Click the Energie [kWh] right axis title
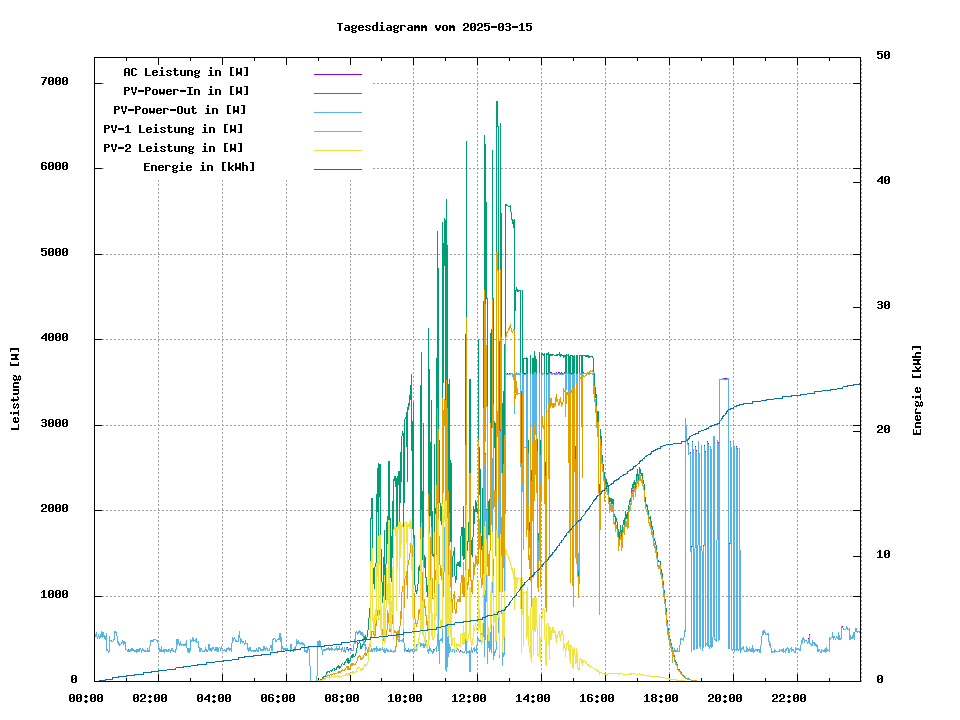The image size is (960, 720). 917,390
